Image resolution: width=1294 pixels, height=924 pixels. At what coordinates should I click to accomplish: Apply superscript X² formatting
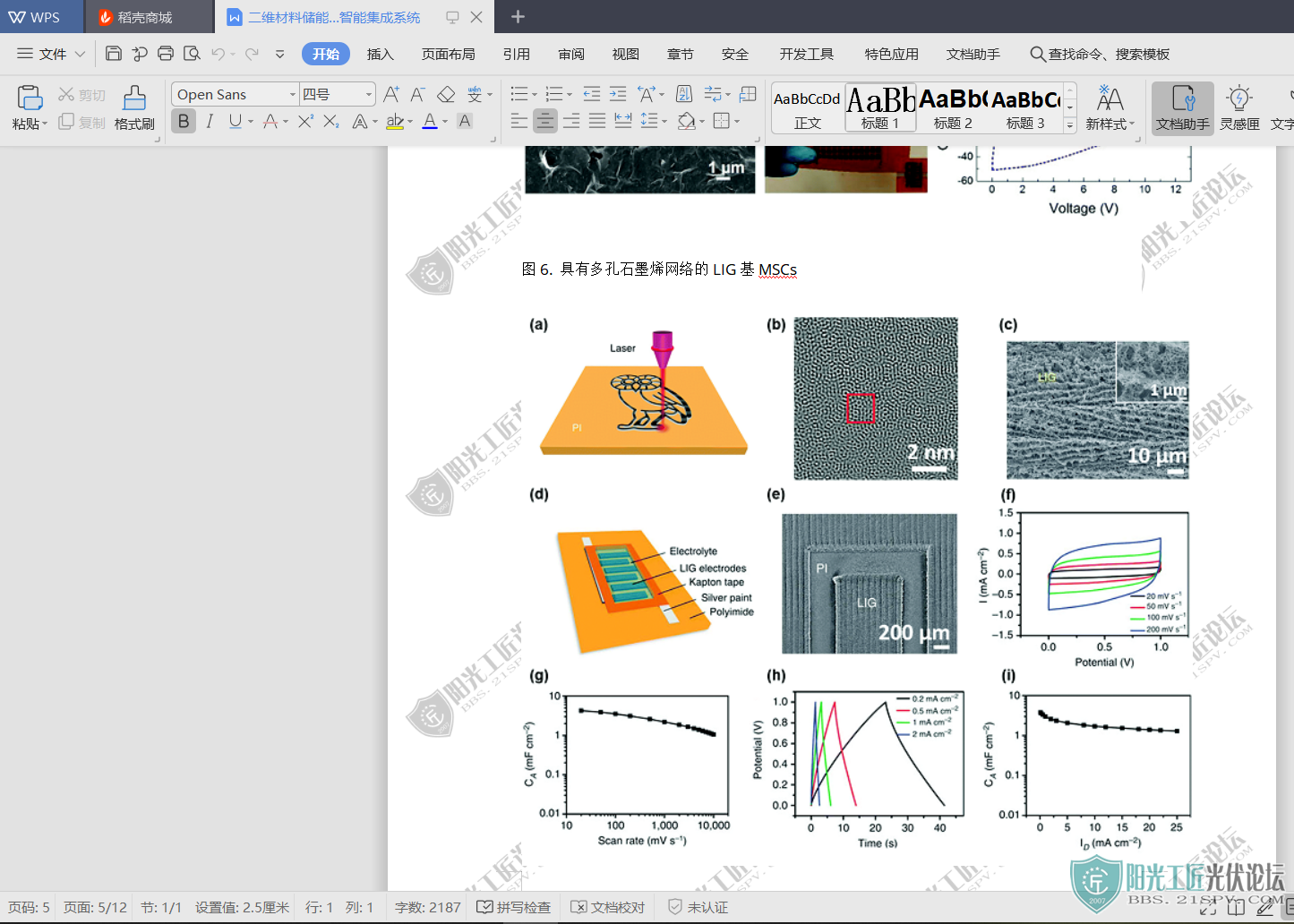tap(305, 121)
